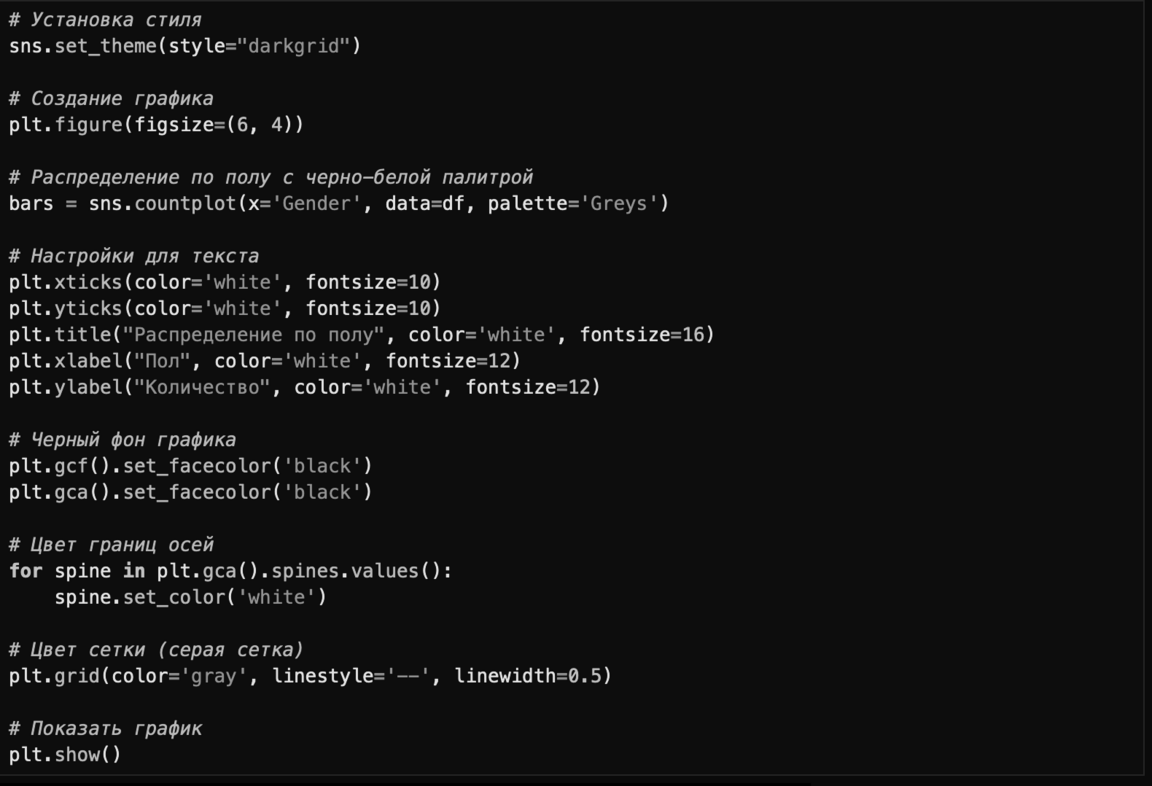Screen dimensions: 1152x786
Task: Click the "# Настройки для текста" comment
Action: (134, 256)
